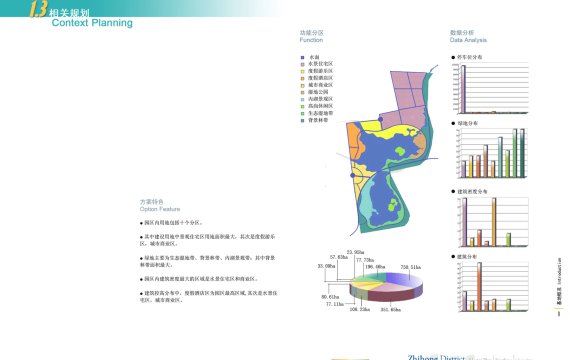Click the 'Option Feature' heading text
Screen dimensions: 570x360
click(160, 209)
